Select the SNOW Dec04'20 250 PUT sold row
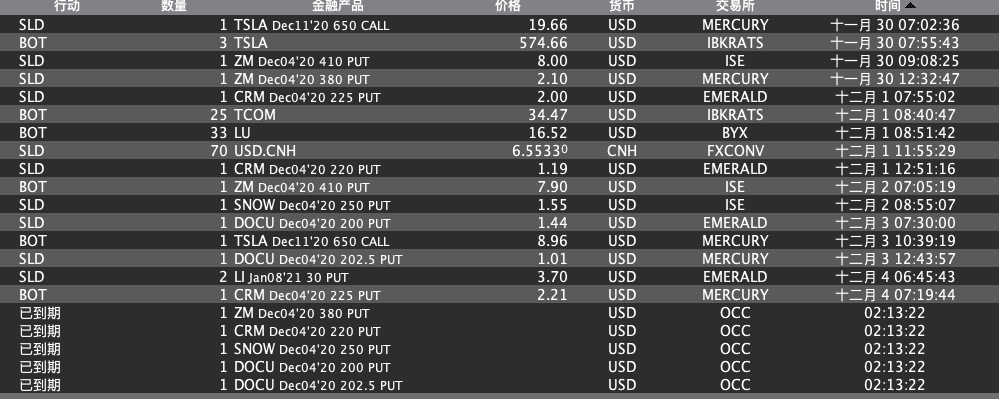Screen dimensions: 999x399 (x=500, y=205)
